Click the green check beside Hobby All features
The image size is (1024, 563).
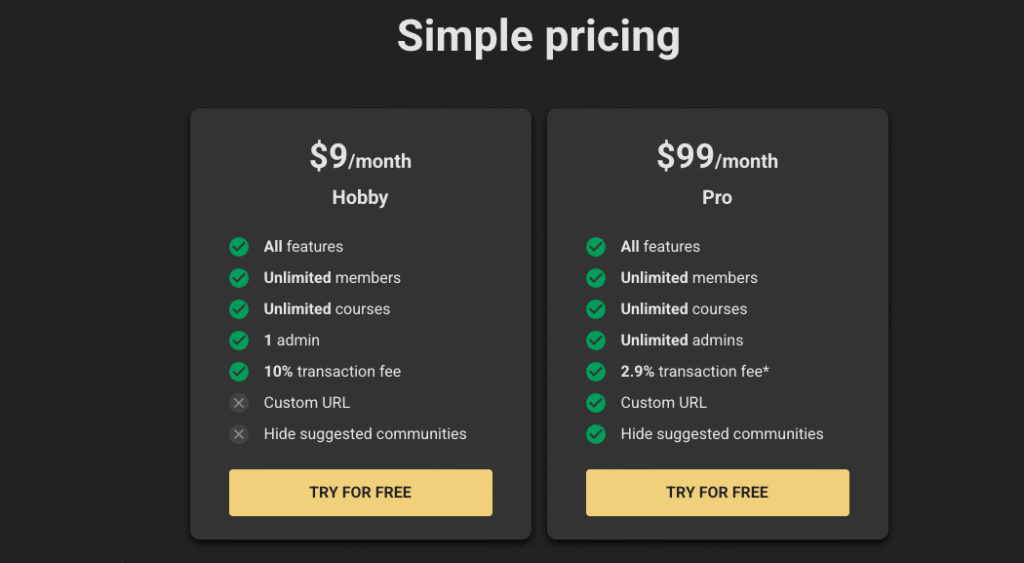[239, 247]
